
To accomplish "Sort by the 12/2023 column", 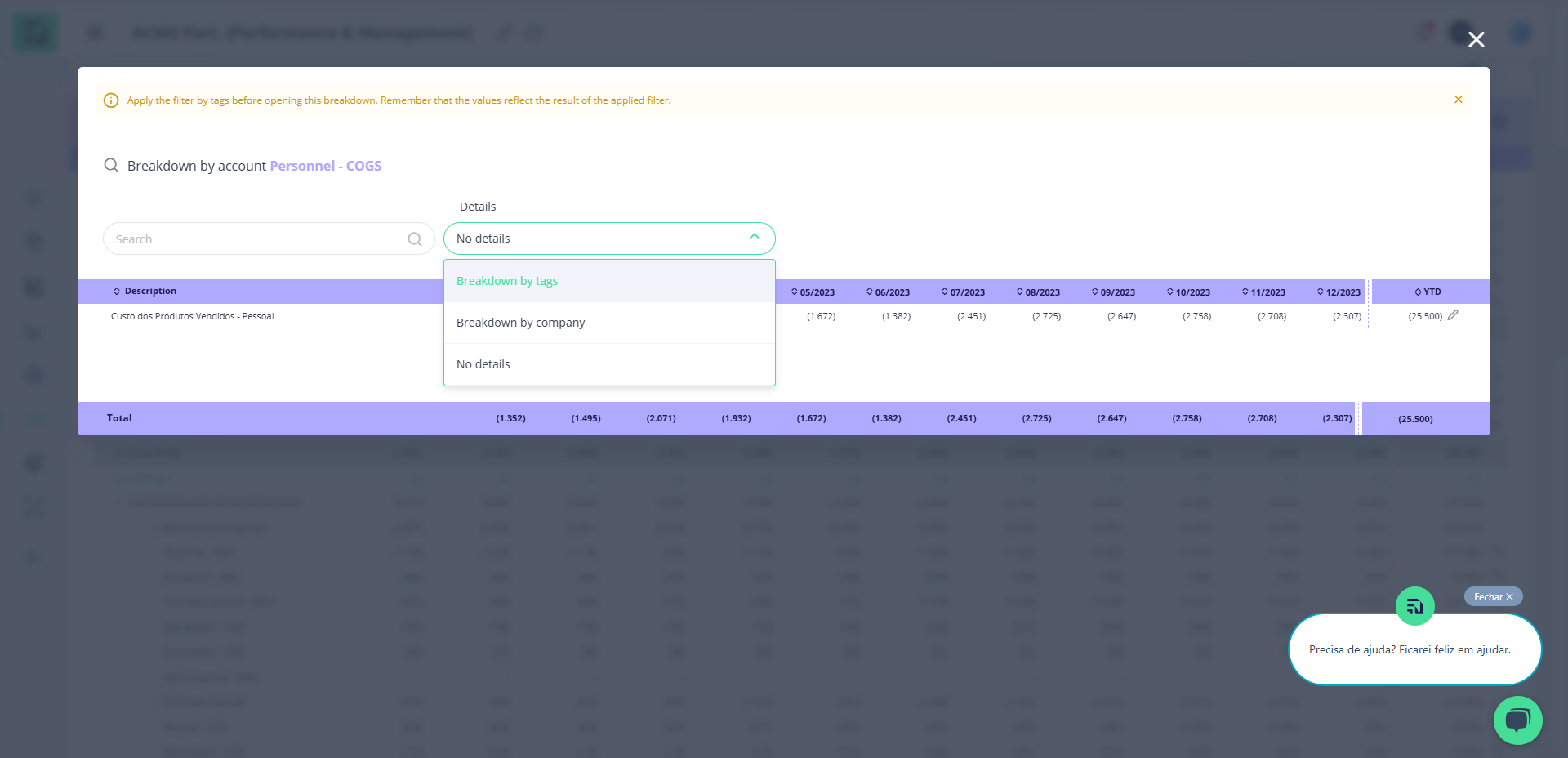I will 1339,292.
